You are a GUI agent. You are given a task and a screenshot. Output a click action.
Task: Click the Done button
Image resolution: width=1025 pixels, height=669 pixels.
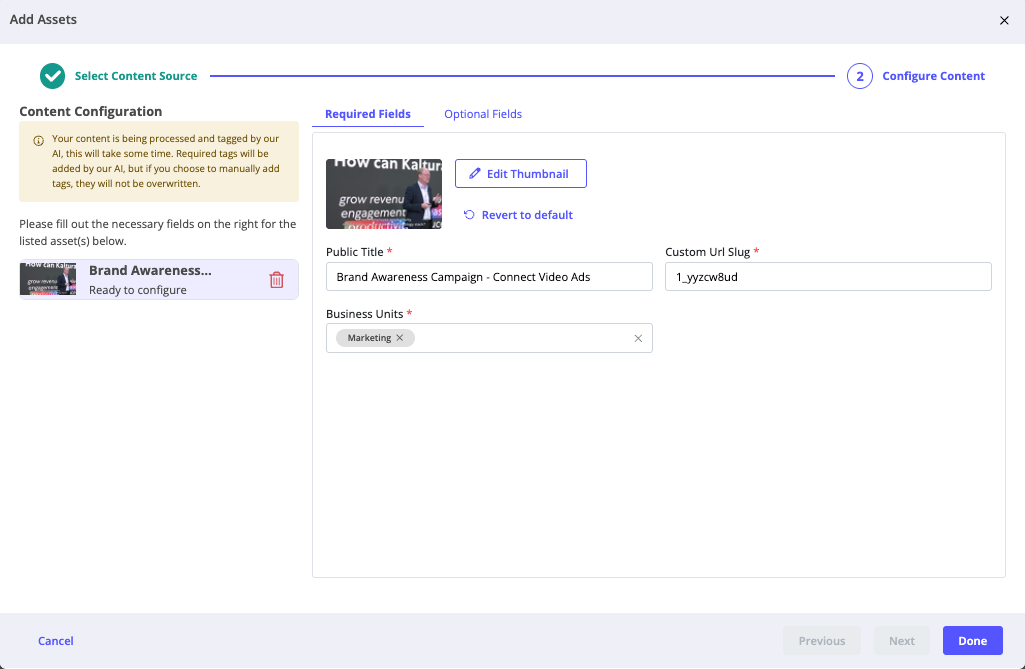point(972,641)
